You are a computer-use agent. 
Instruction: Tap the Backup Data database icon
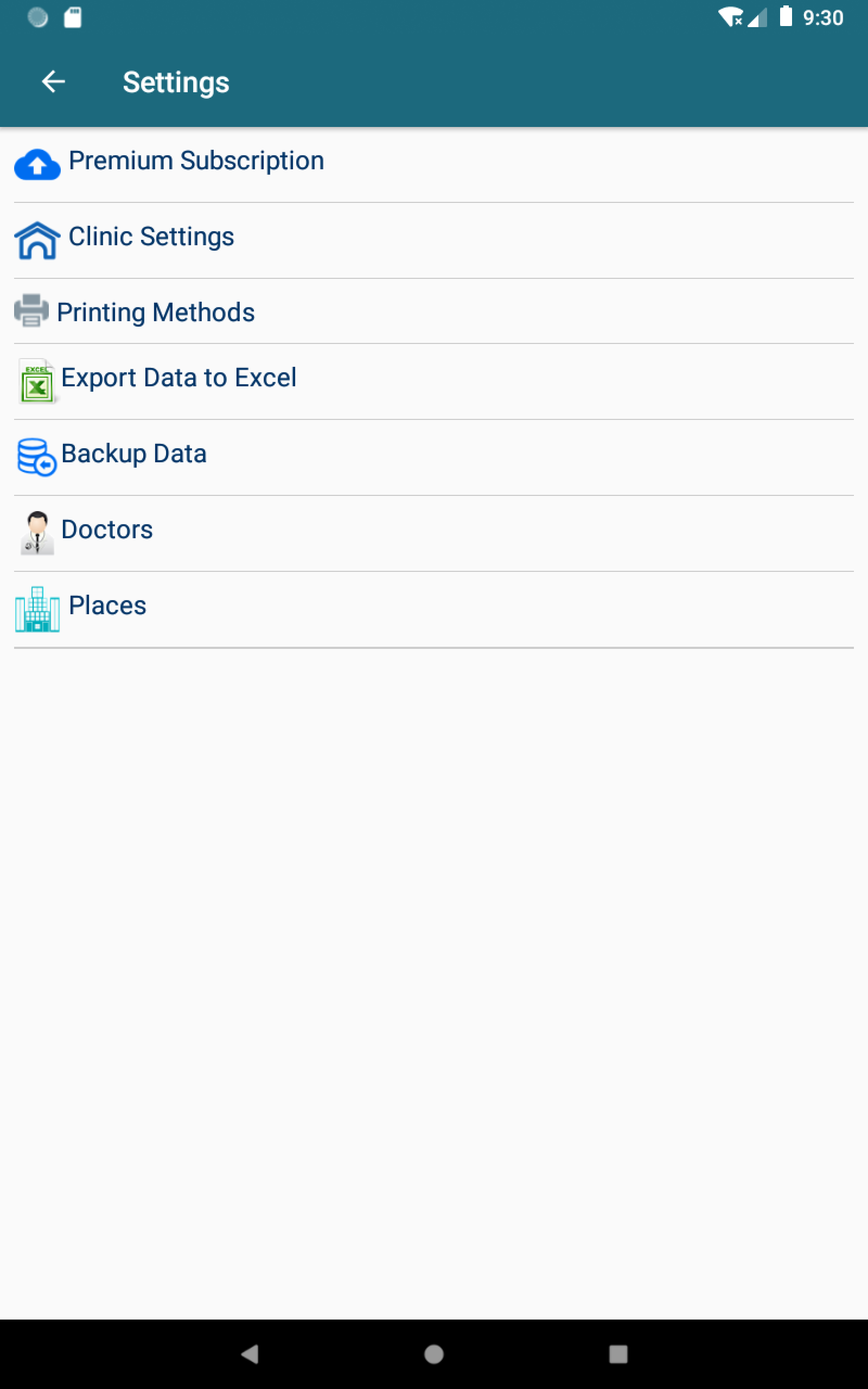click(37, 457)
